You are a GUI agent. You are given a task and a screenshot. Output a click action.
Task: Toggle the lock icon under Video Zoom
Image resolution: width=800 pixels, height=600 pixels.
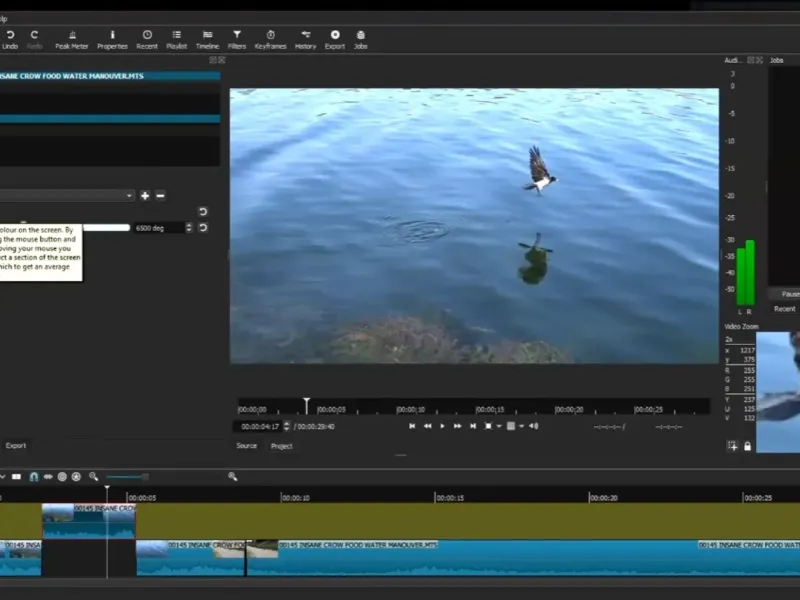point(747,446)
